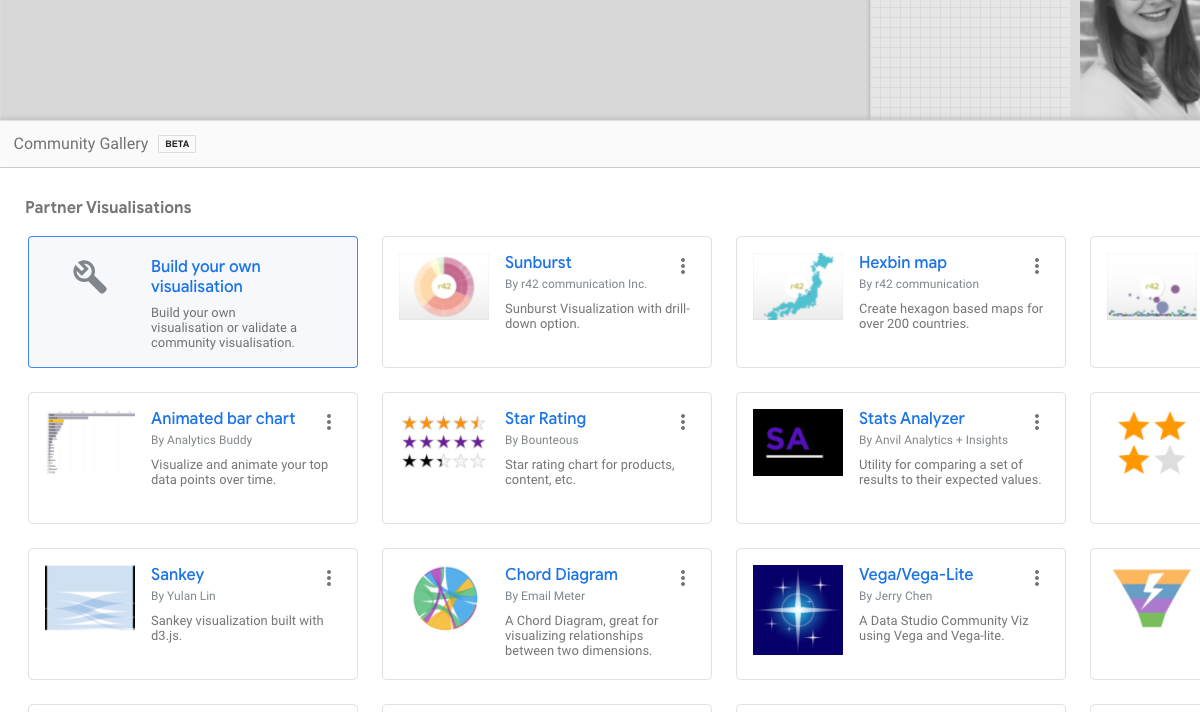This screenshot has width=1200, height=712.
Task: Open the Sankey visualization title
Action: pos(177,575)
